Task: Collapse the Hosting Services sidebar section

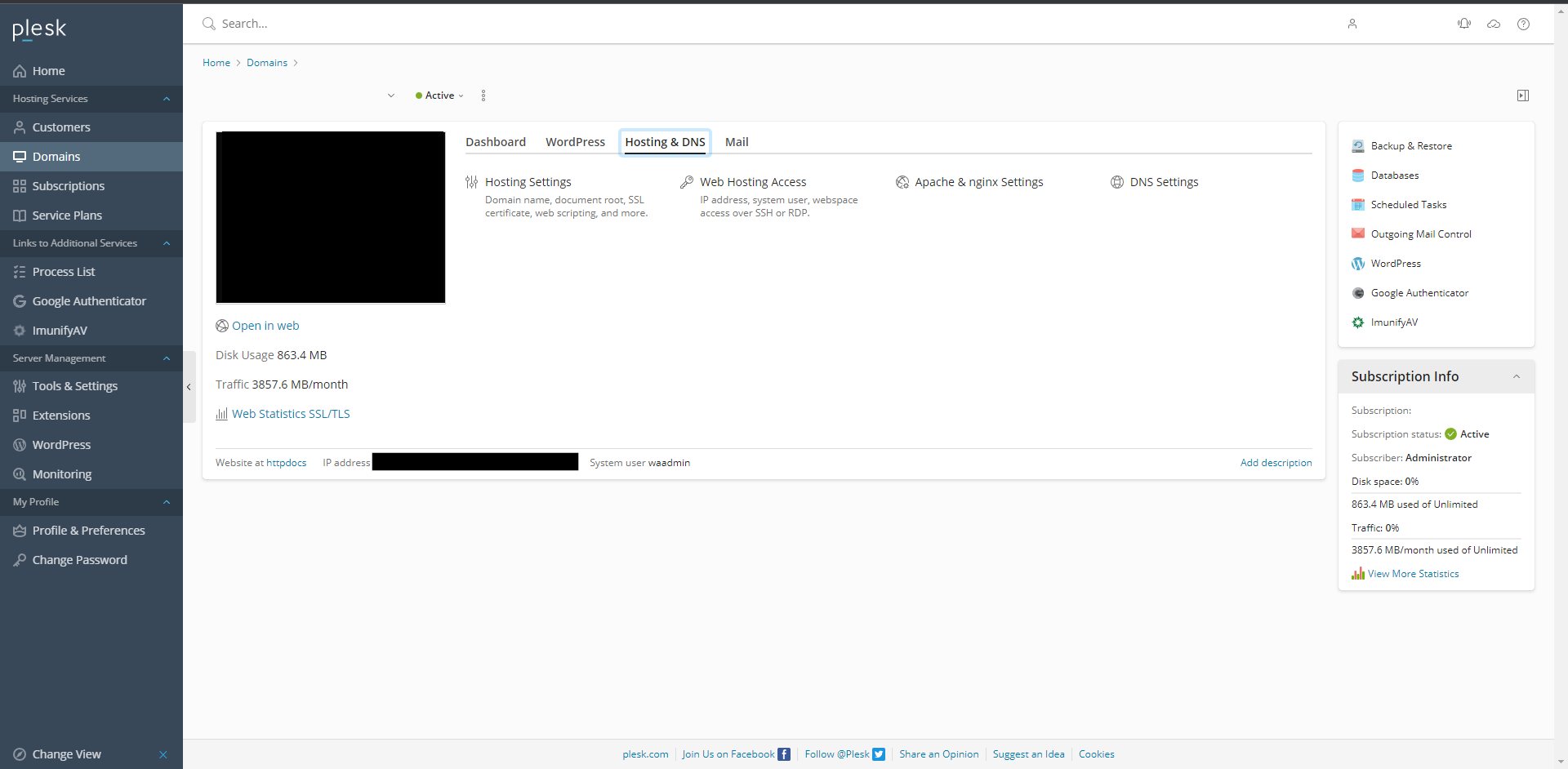Action: (167, 99)
